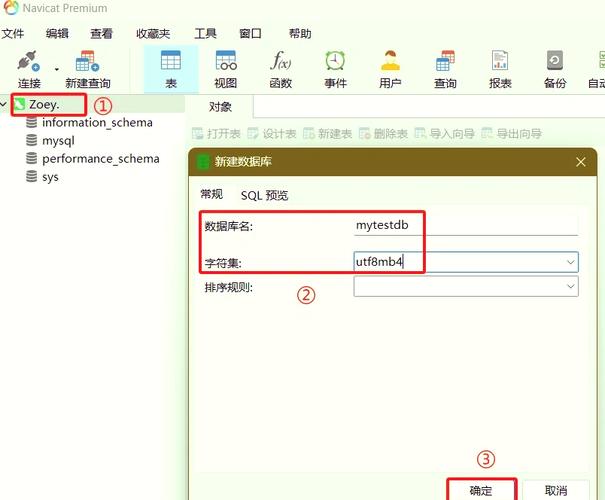This screenshot has height=500, width=605.
Task: Open the Event (事件) clock icon
Action: pos(335,68)
